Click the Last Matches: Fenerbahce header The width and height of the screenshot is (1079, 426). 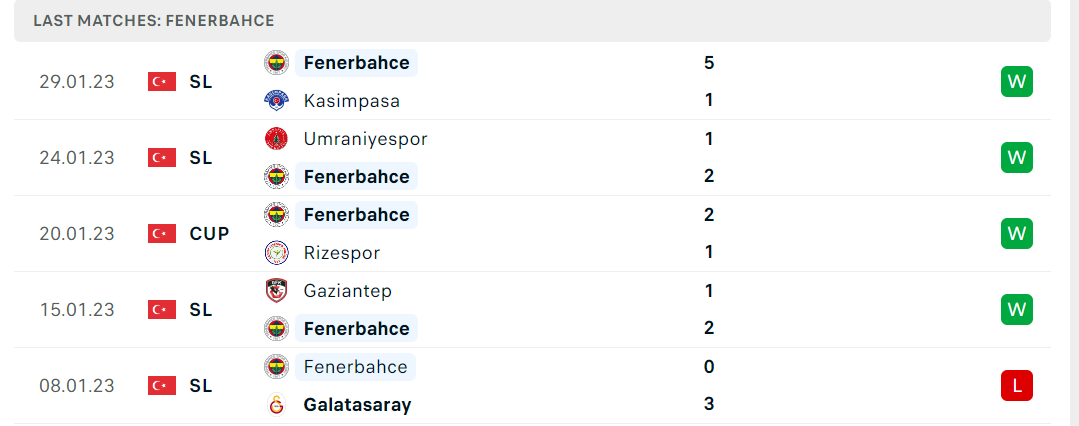coord(153,21)
